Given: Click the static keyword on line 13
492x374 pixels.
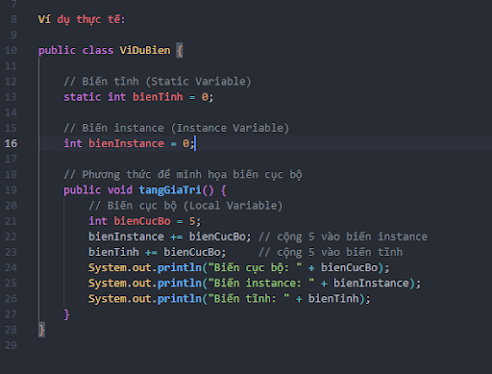Looking at the screenshot, I should point(82,97).
